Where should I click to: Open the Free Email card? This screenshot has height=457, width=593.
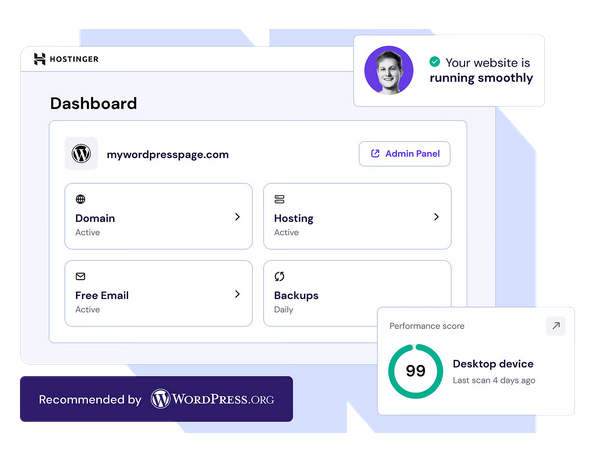pyautogui.click(x=158, y=293)
